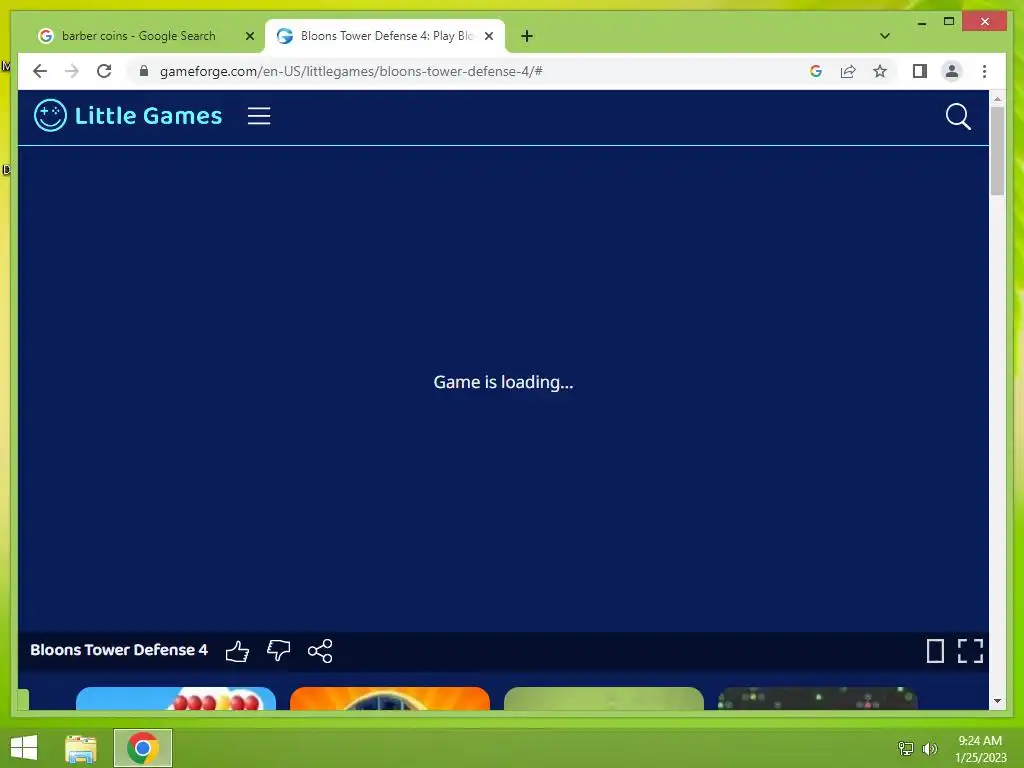View site security lock info
This screenshot has width=1024, height=768.
click(144, 71)
